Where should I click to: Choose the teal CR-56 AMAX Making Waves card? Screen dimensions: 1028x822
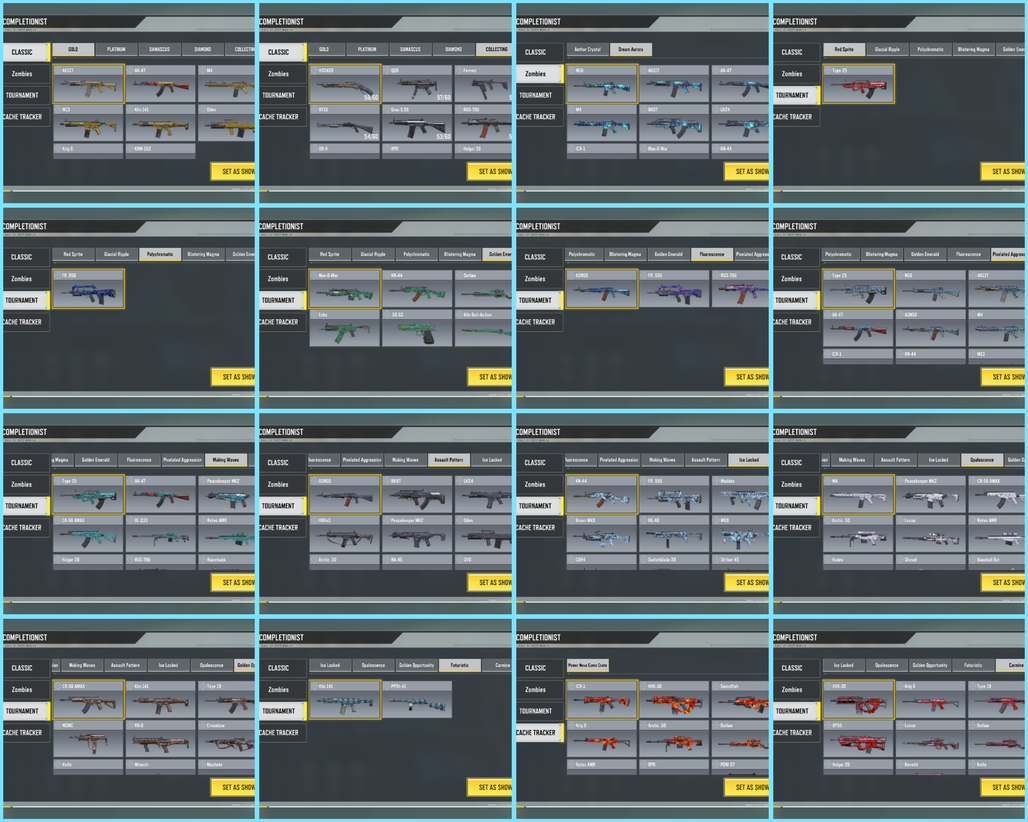coord(89,534)
